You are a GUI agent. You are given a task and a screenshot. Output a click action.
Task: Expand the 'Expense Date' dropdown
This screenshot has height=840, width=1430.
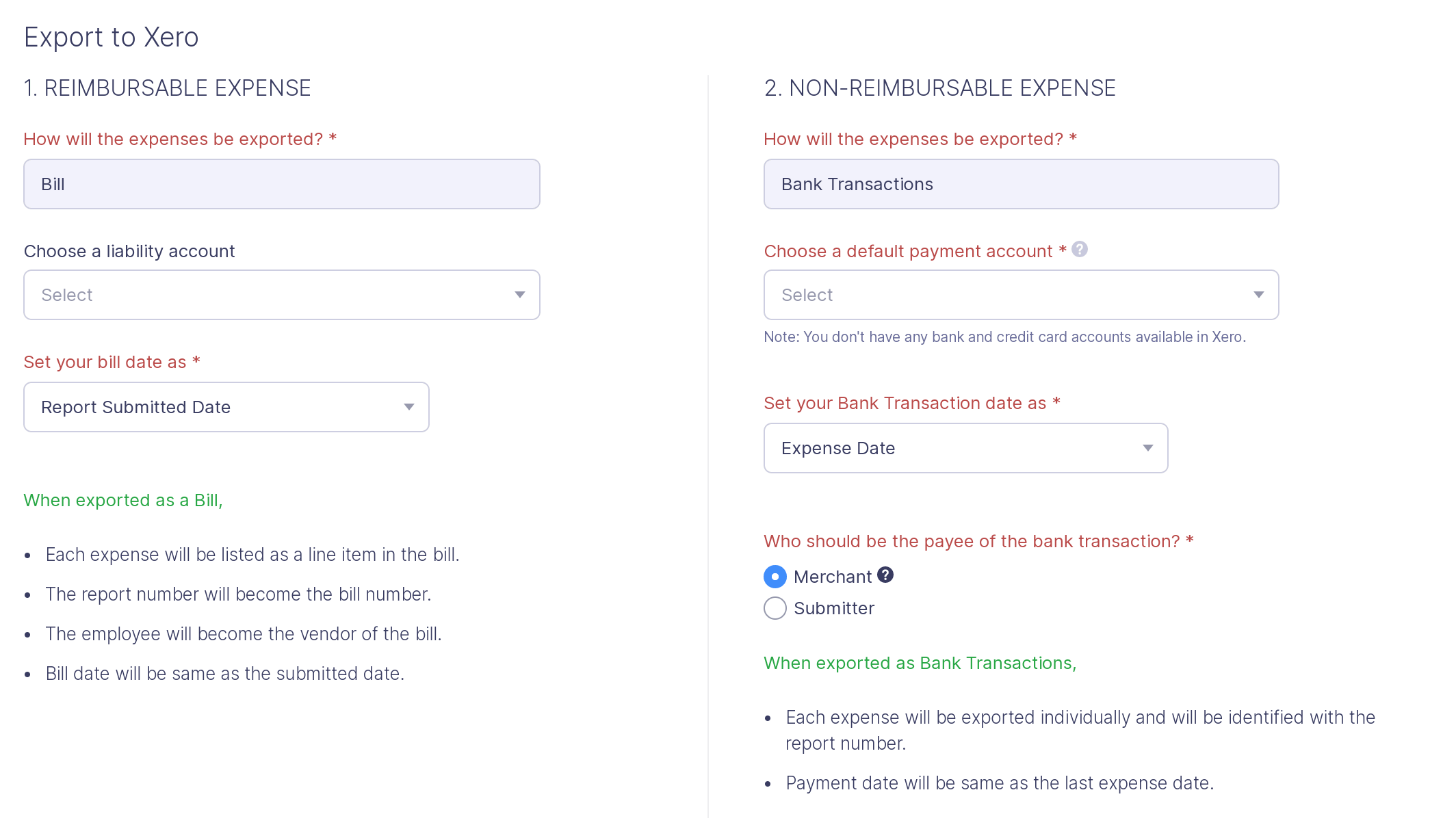click(965, 448)
